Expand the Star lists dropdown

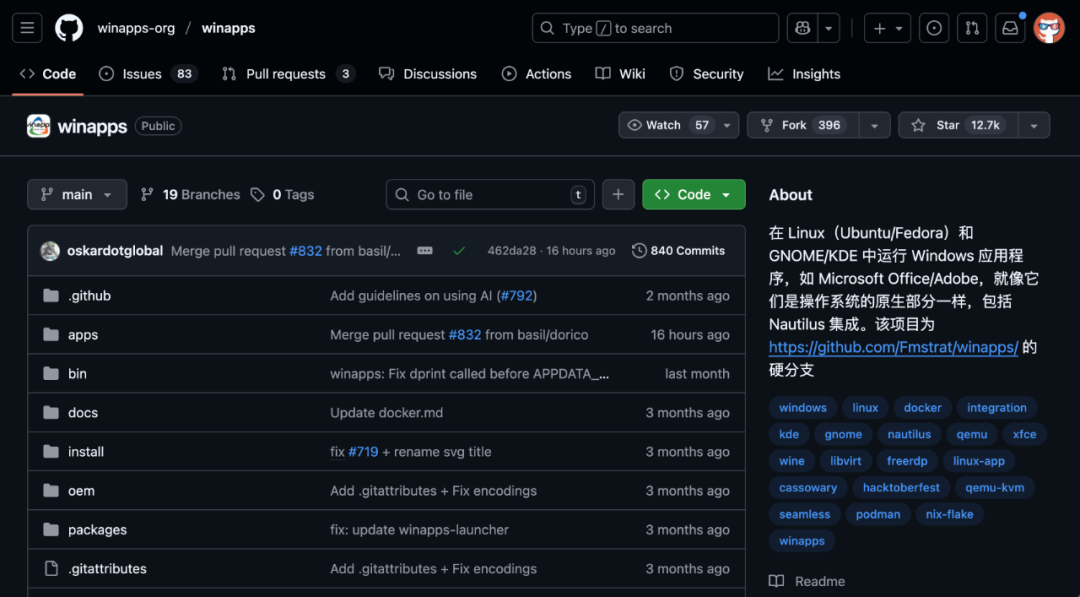pos(1034,125)
